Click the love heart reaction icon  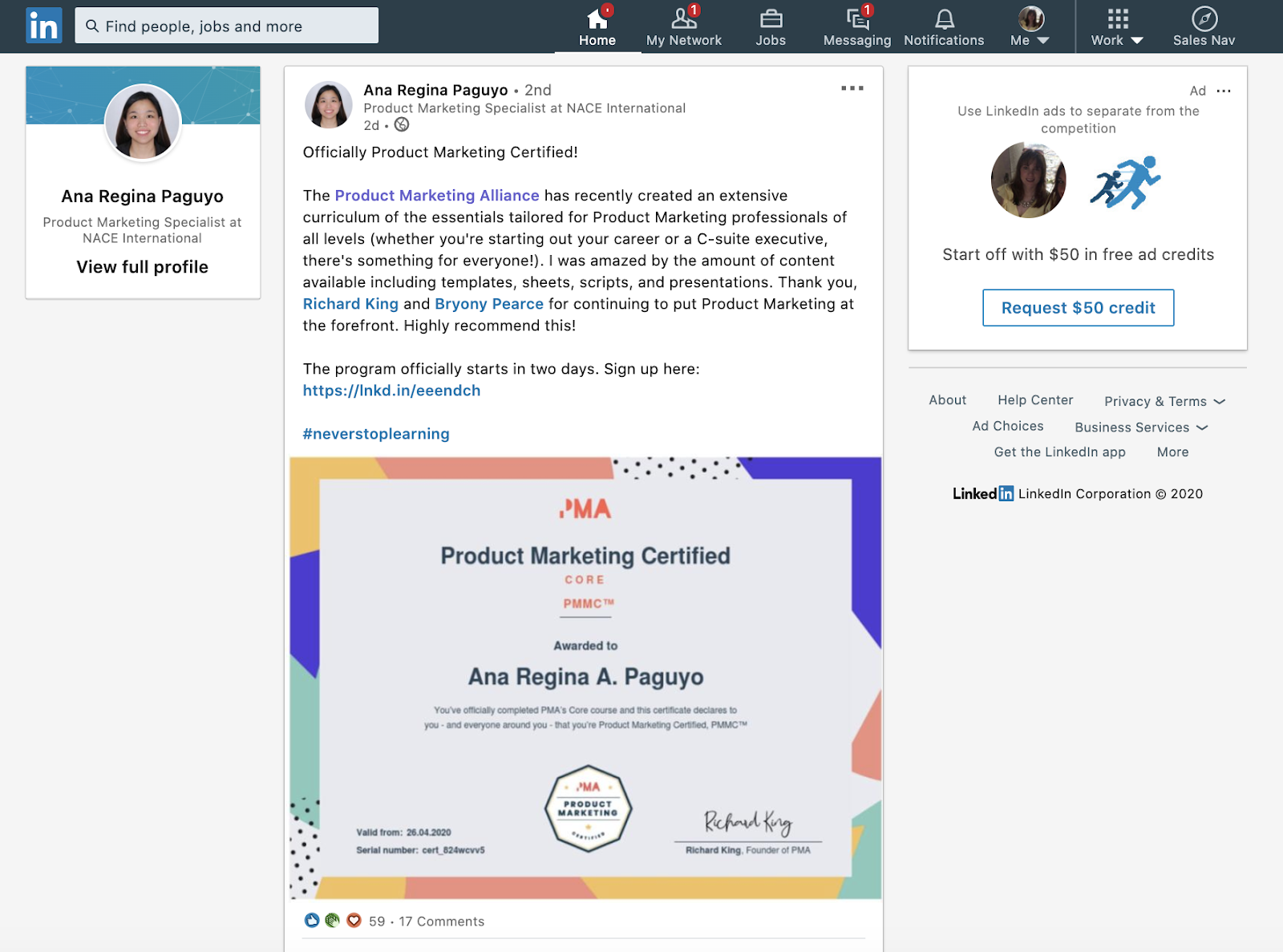tap(354, 921)
